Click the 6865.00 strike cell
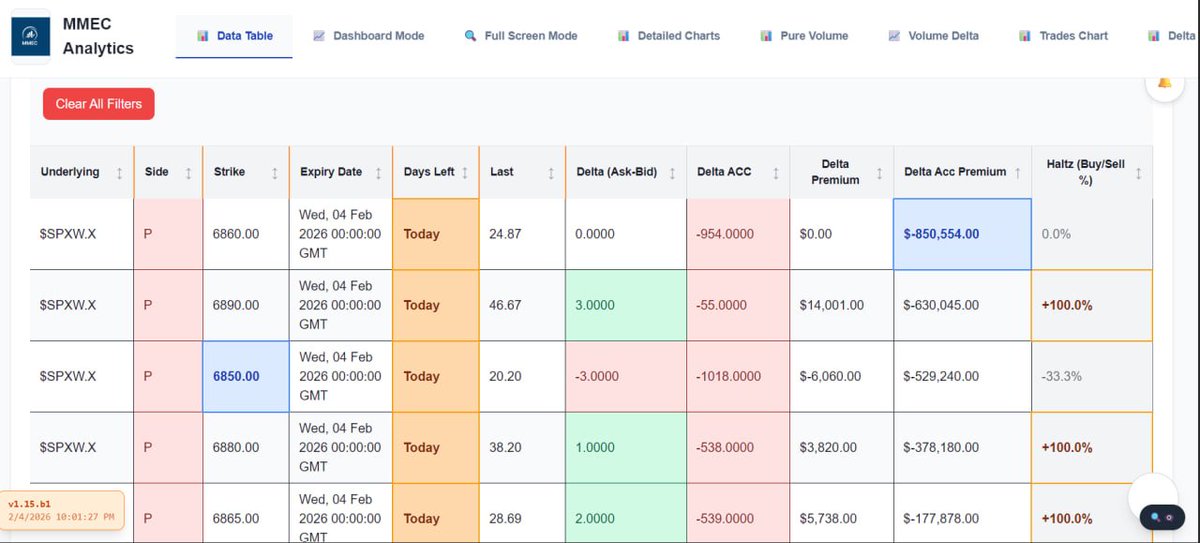This screenshot has height=543, width=1200. [x=246, y=513]
